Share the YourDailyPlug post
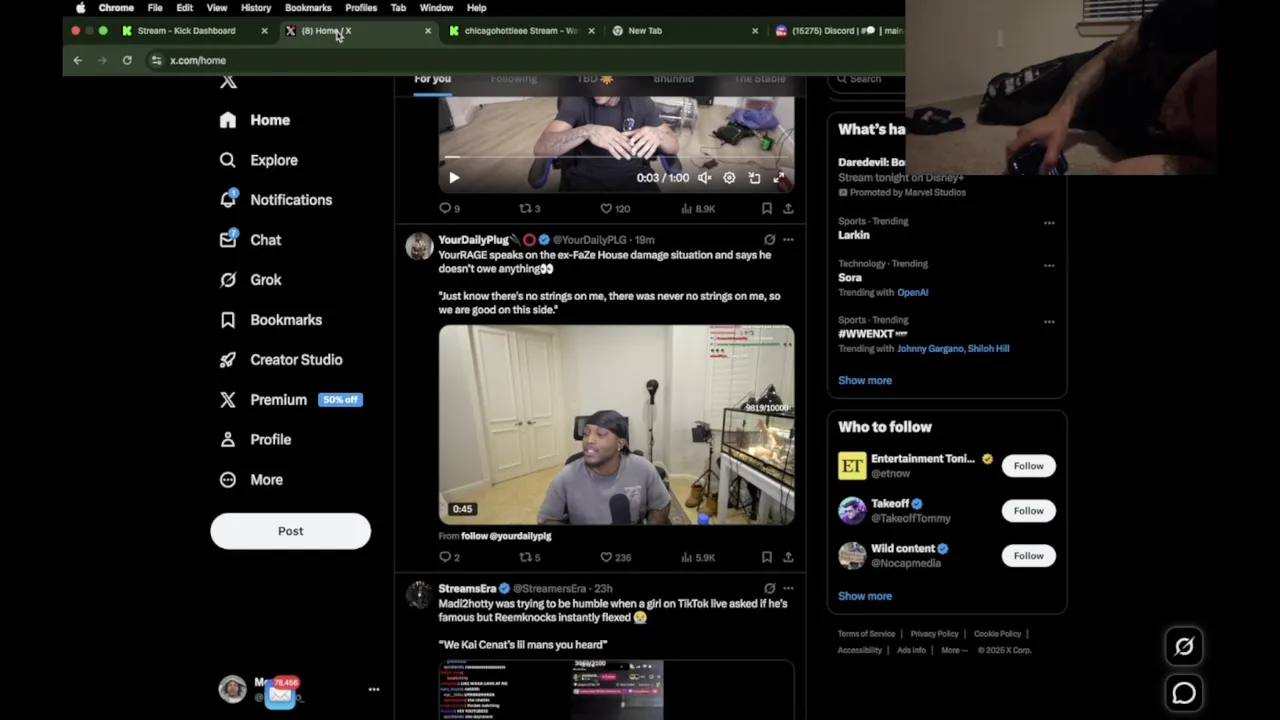1280x720 pixels. pyautogui.click(x=788, y=557)
